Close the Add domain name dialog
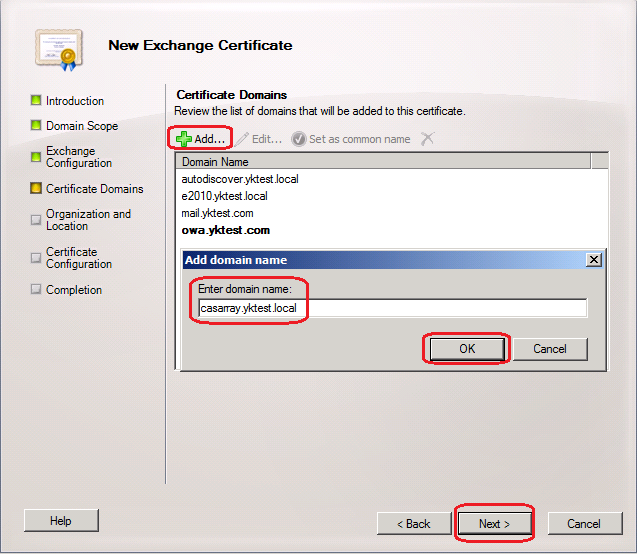Viewport: 637px width, 554px height. [x=593, y=259]
